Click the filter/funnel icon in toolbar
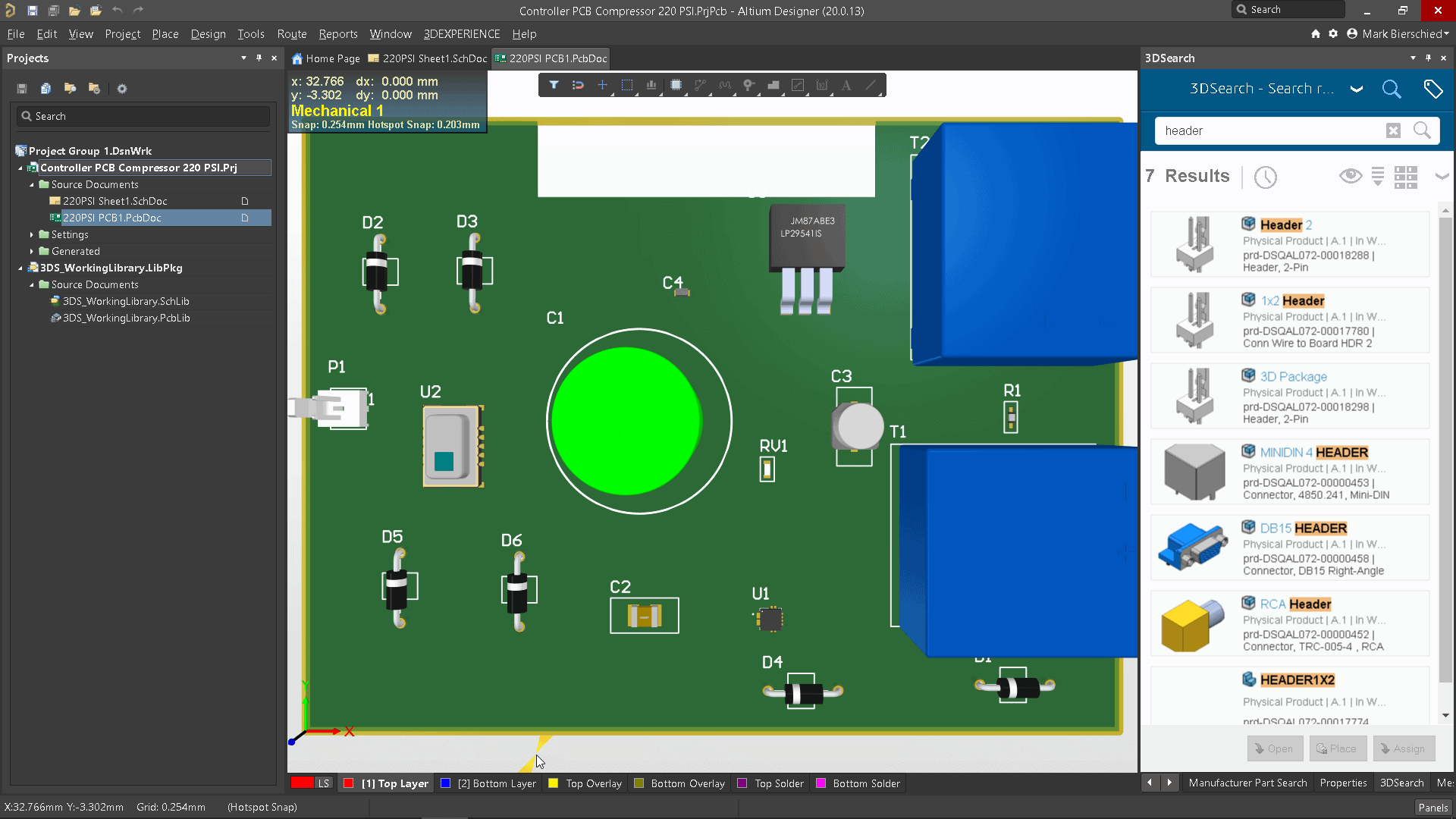Screen dimensions: 1456x819 (554, 85)
